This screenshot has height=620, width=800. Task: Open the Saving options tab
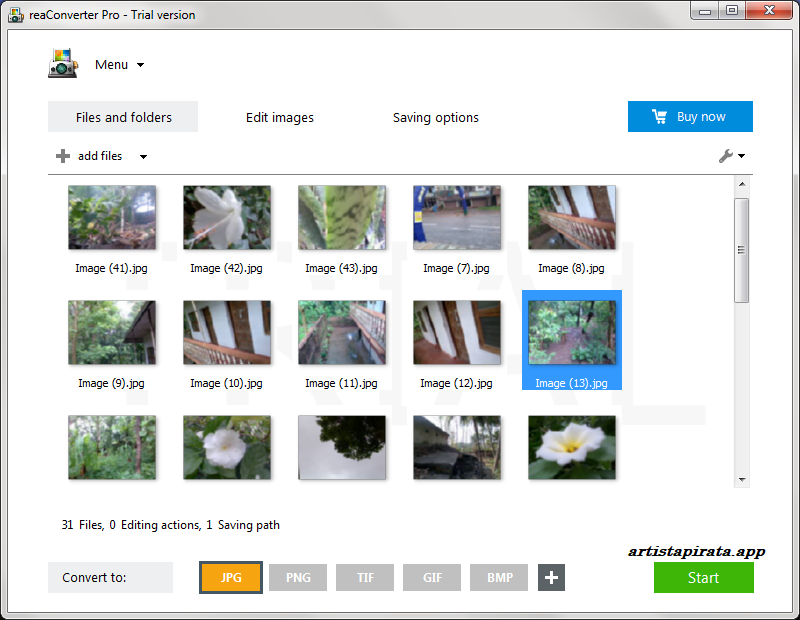click(435, 117)
